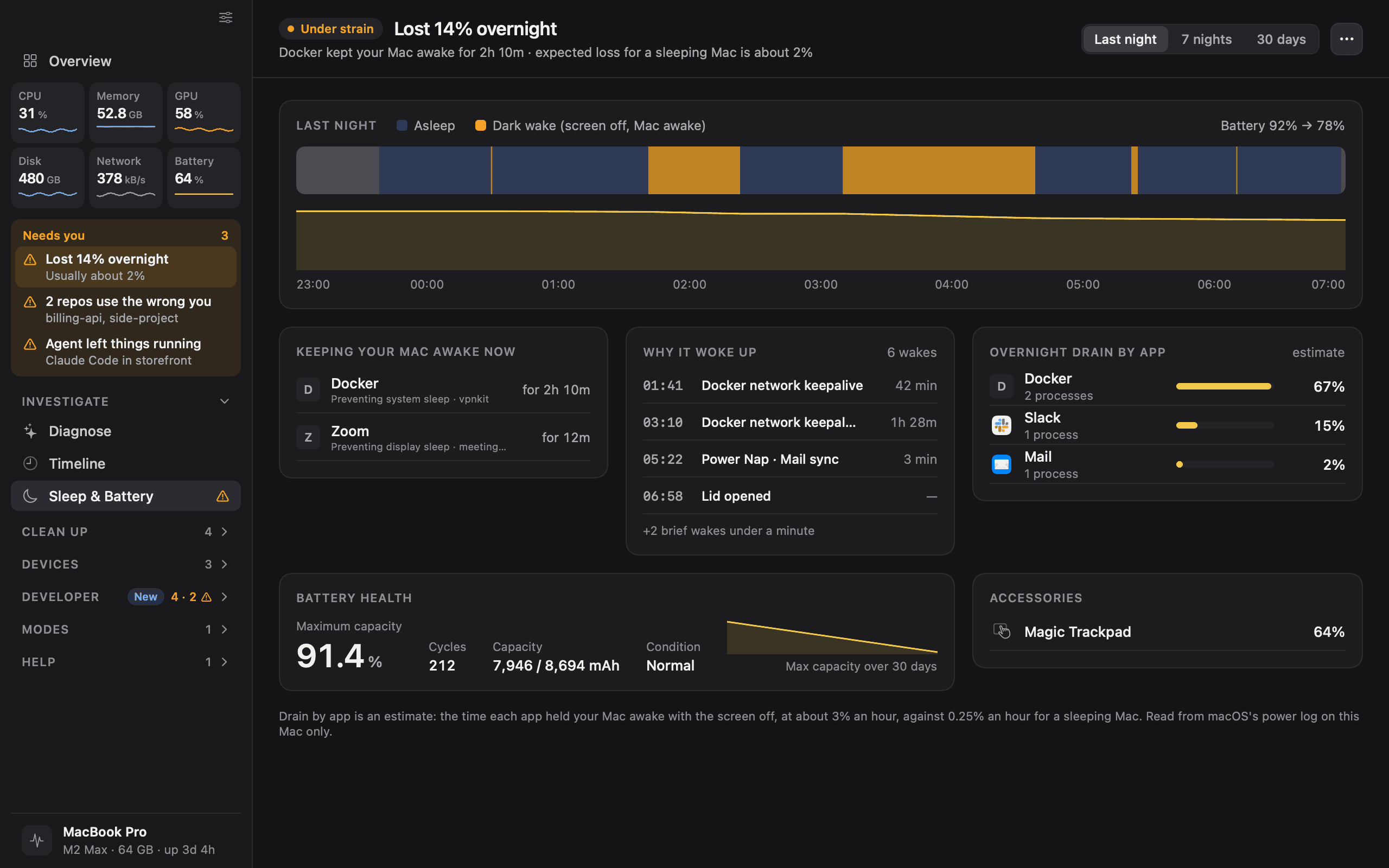Image resolution: width=1389 pixels, height=868 pixels.
Task: Click the MacBook Pro activity pulse icon
Action: point(37,840)
